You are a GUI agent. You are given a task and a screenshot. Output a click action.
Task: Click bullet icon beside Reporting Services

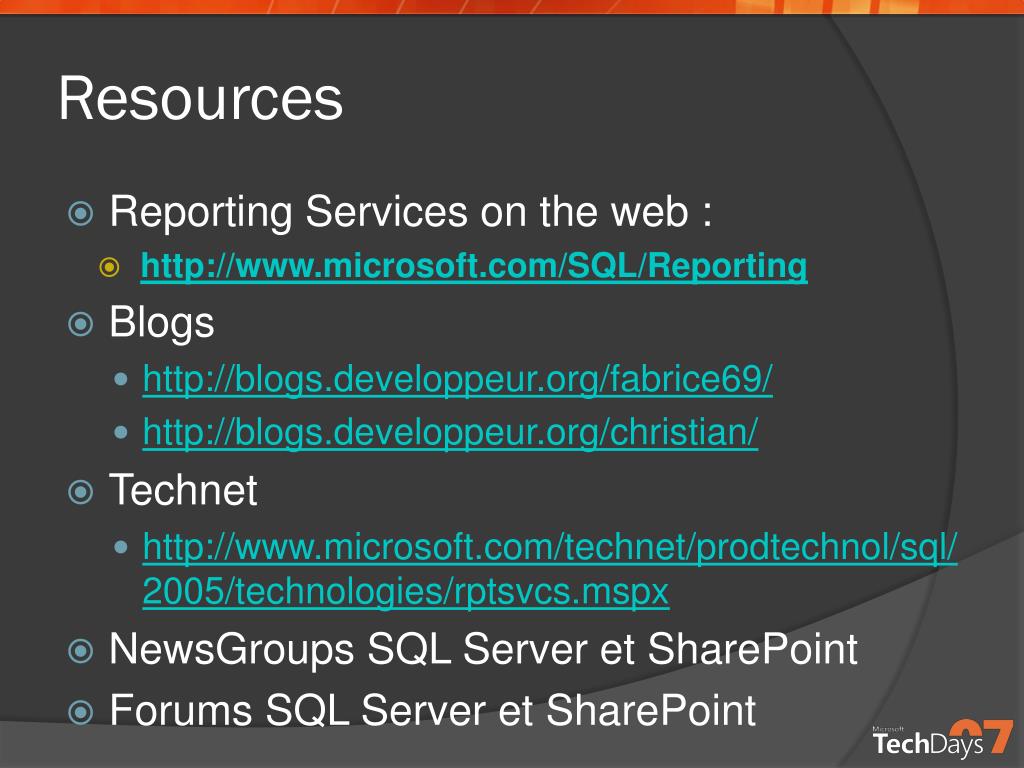80,213
